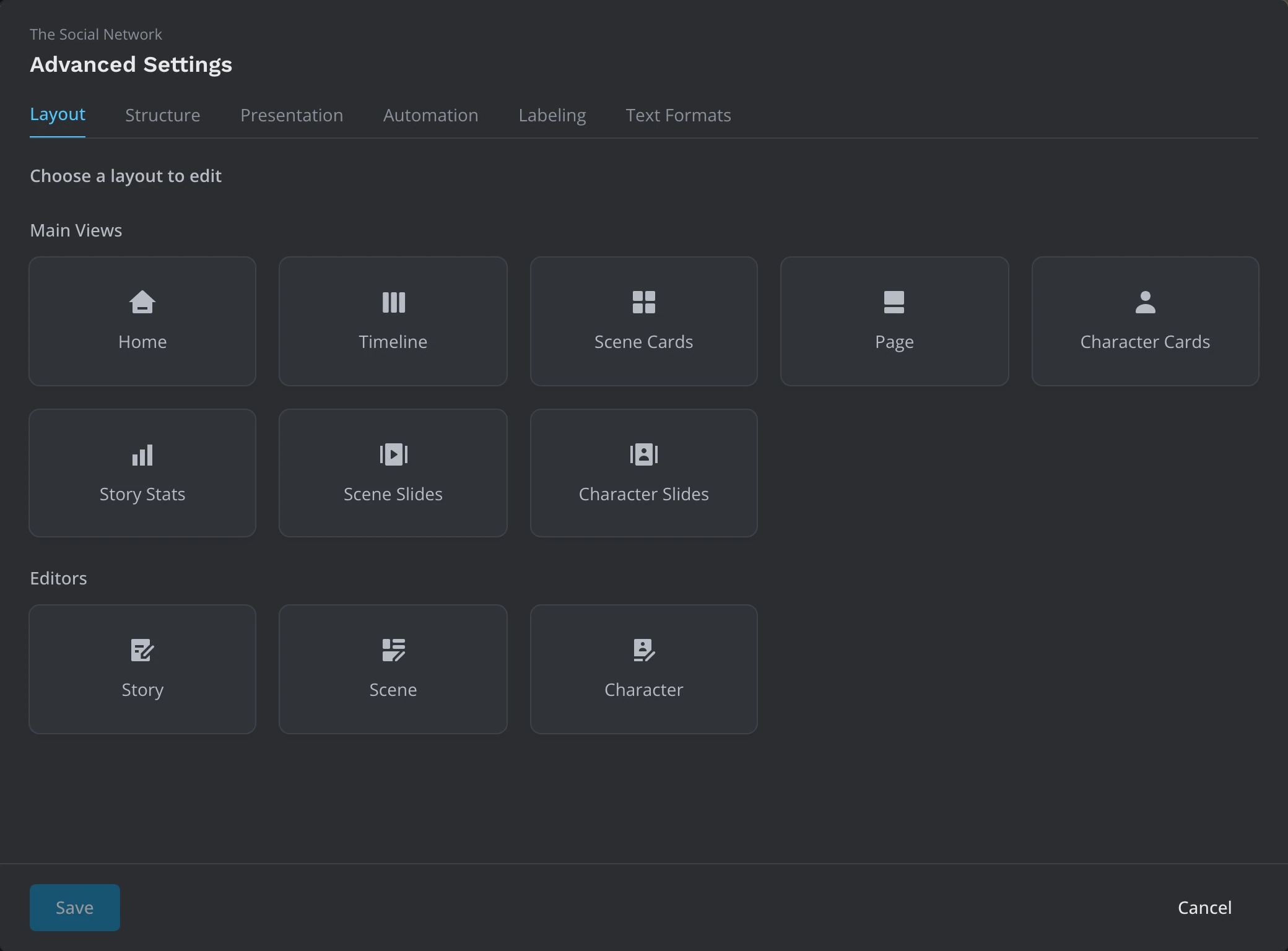Select the Scene Slides play icon
This screenshot has width=1288, height=951.
point(393,454)
